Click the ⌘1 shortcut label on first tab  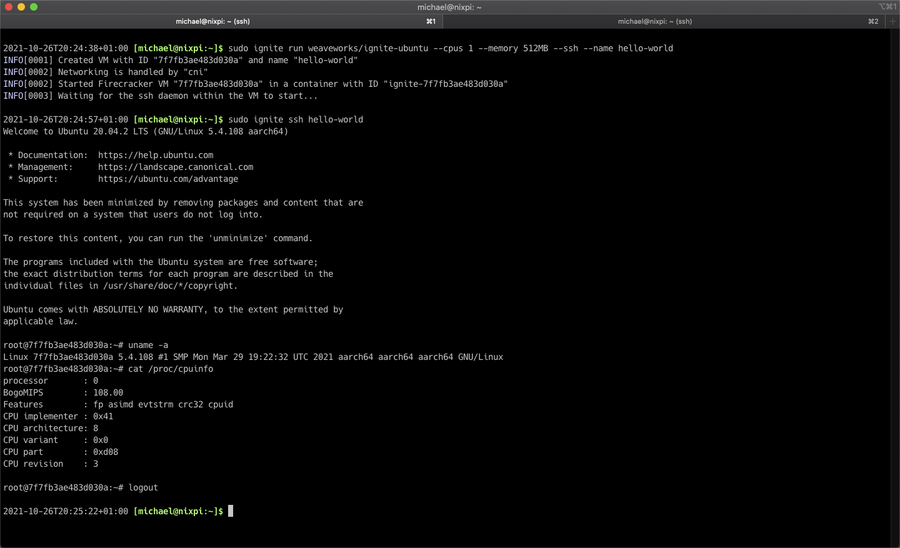click(x=430, y=21)
